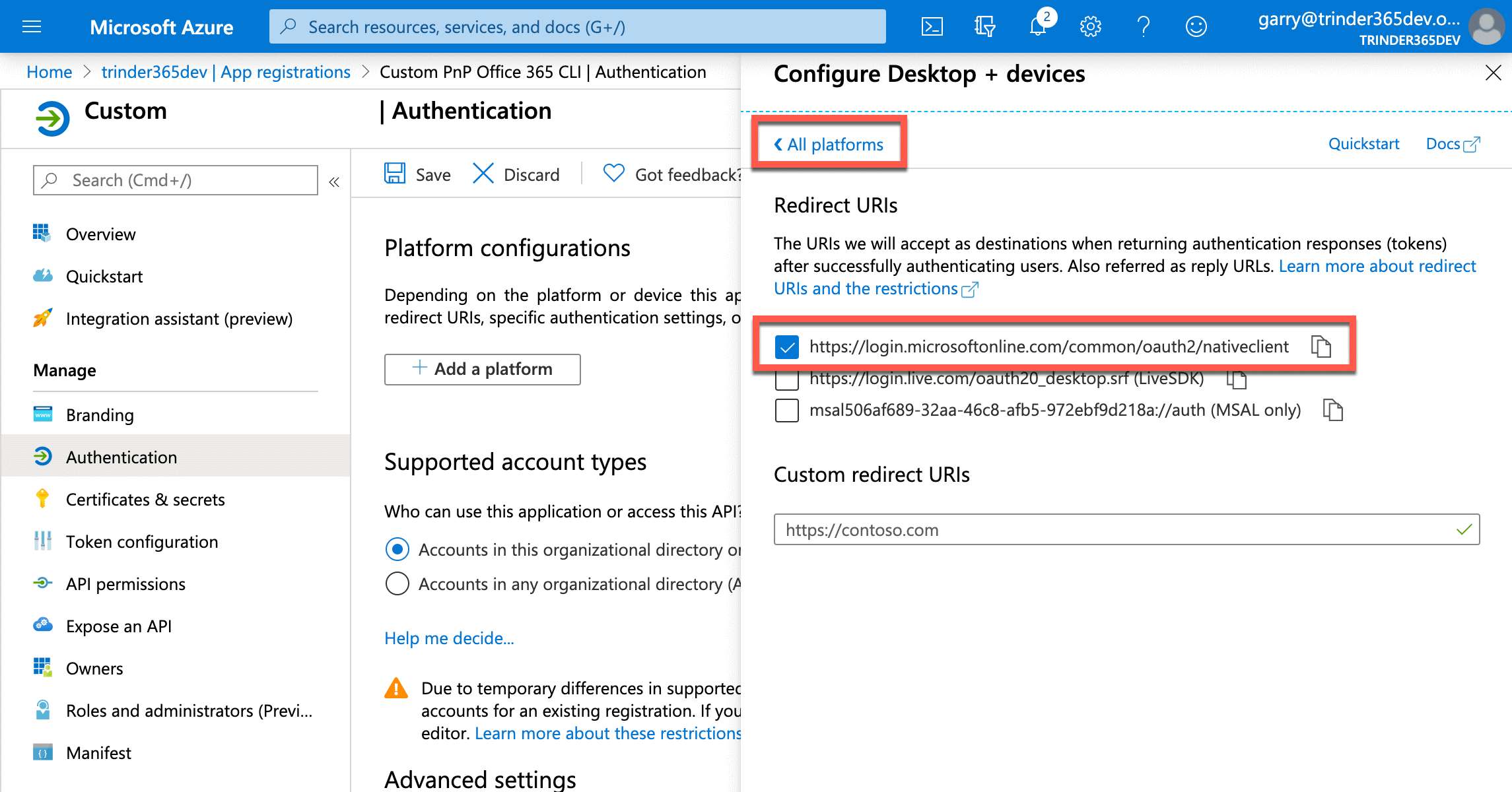Close the Configure Desktop + devices panel

point(1493,73)
